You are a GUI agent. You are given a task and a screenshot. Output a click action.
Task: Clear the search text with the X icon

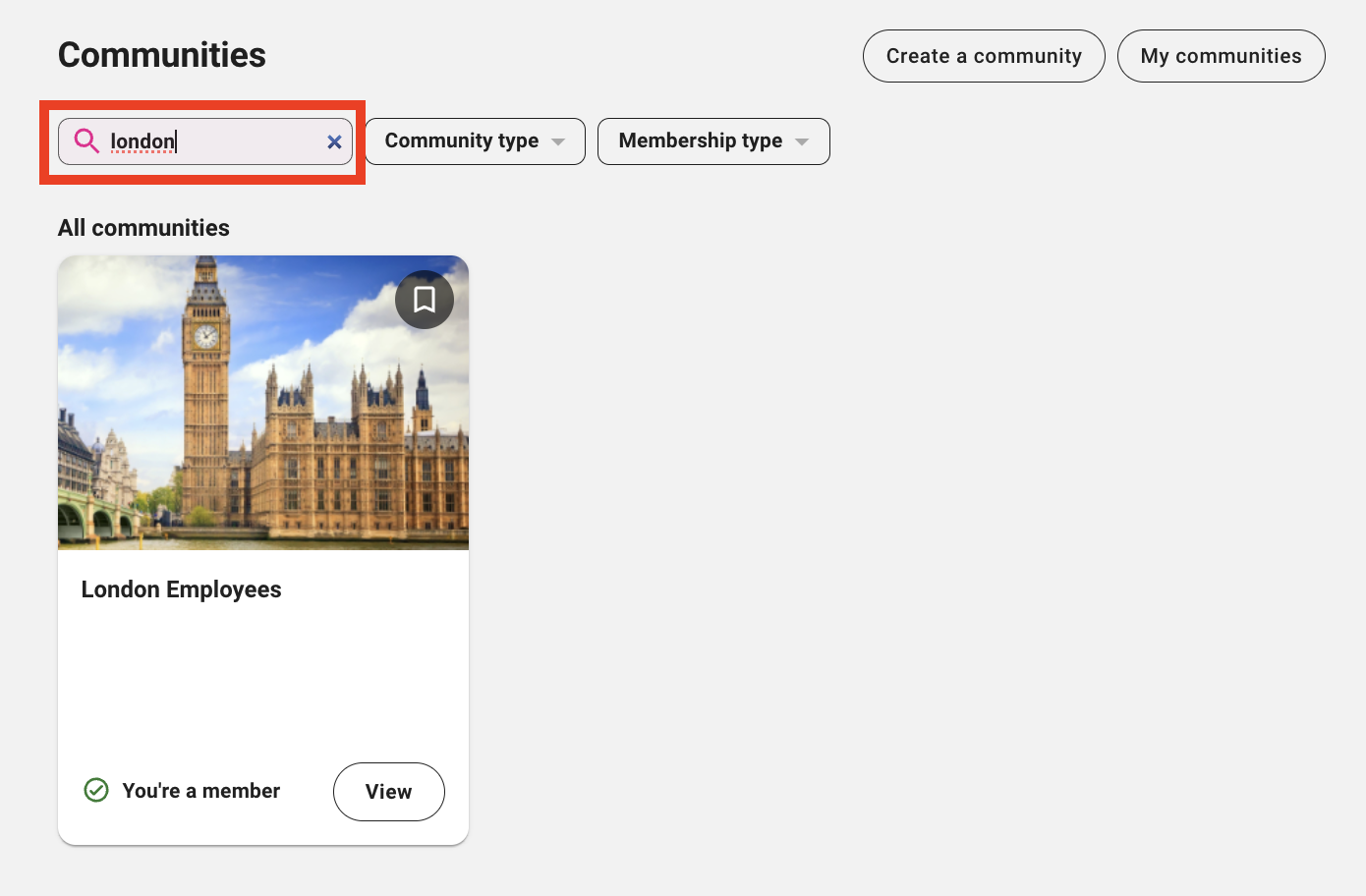click(334, 142)
